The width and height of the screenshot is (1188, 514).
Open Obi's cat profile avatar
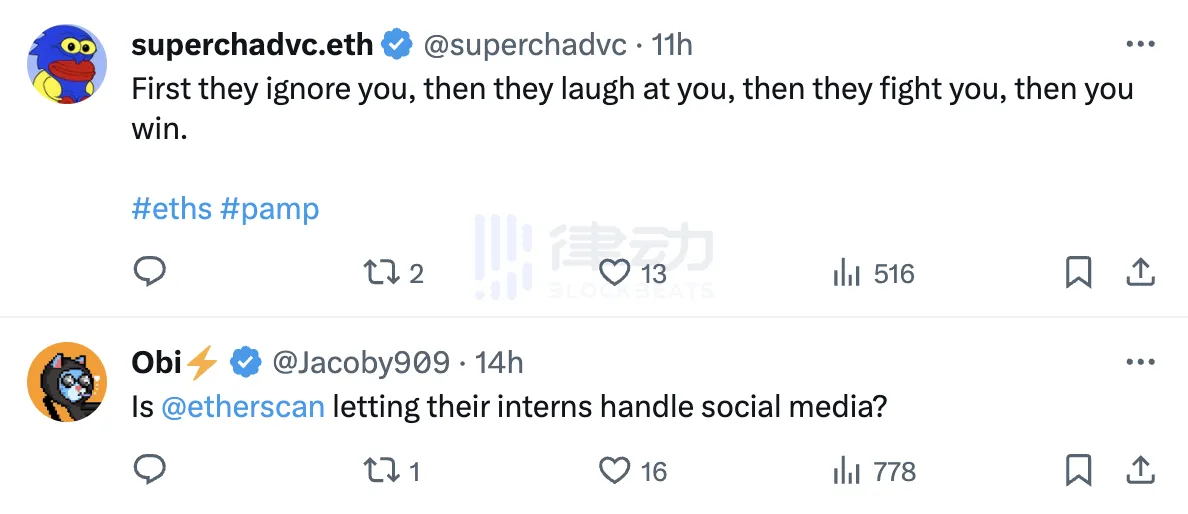(66, 382)
